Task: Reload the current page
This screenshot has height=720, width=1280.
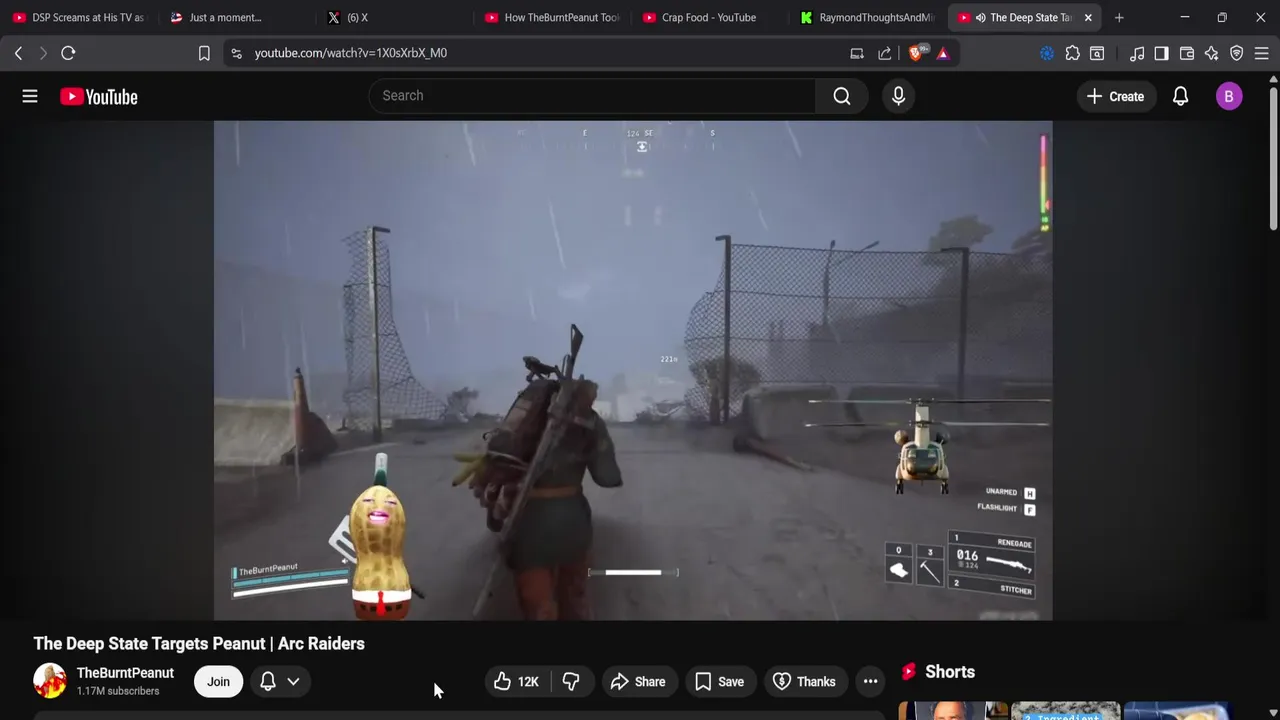Action: [68, 53]
